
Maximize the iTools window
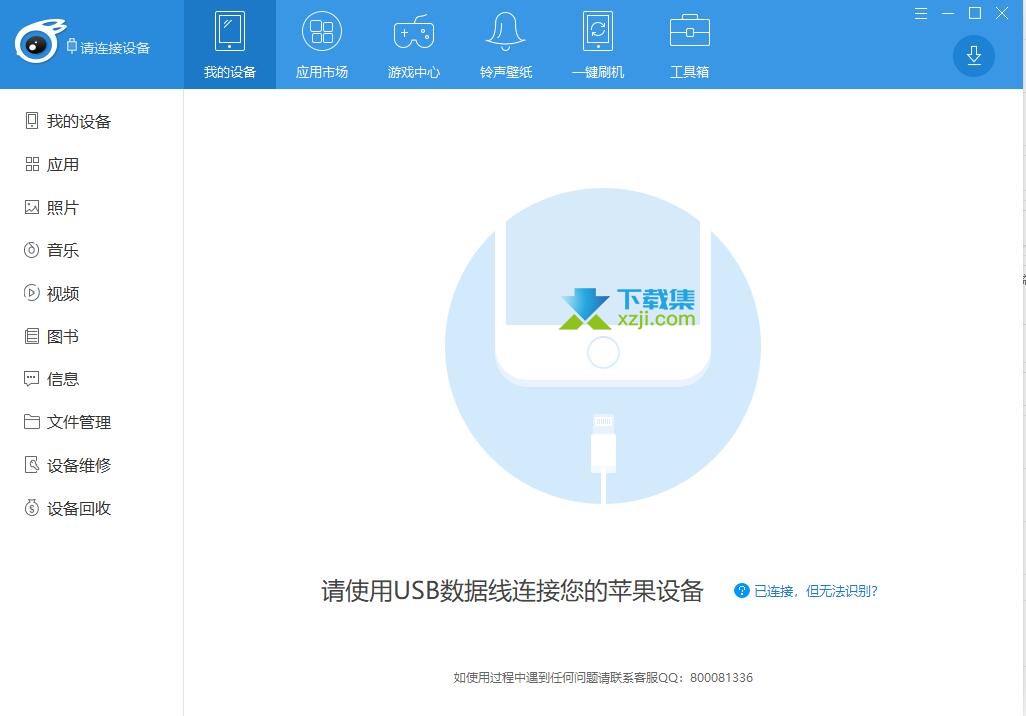click(975, 13)
